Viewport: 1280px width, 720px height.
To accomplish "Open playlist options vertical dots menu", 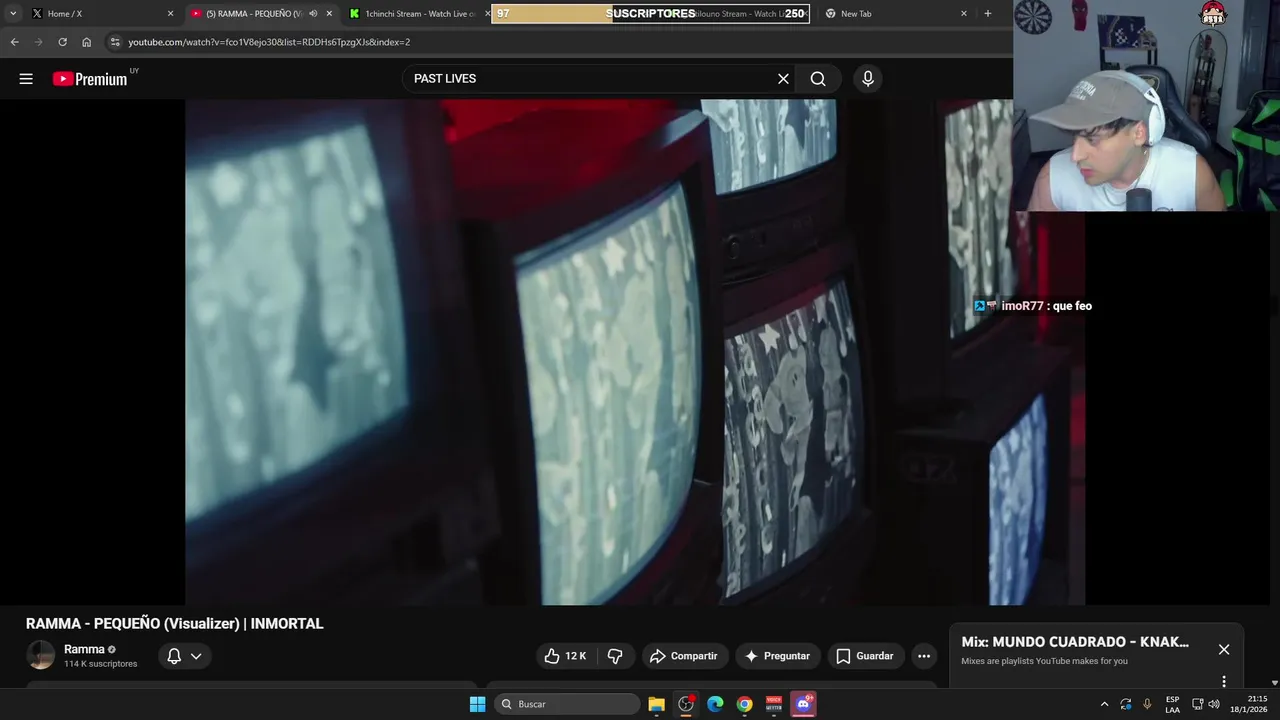I will (1224, 682).
